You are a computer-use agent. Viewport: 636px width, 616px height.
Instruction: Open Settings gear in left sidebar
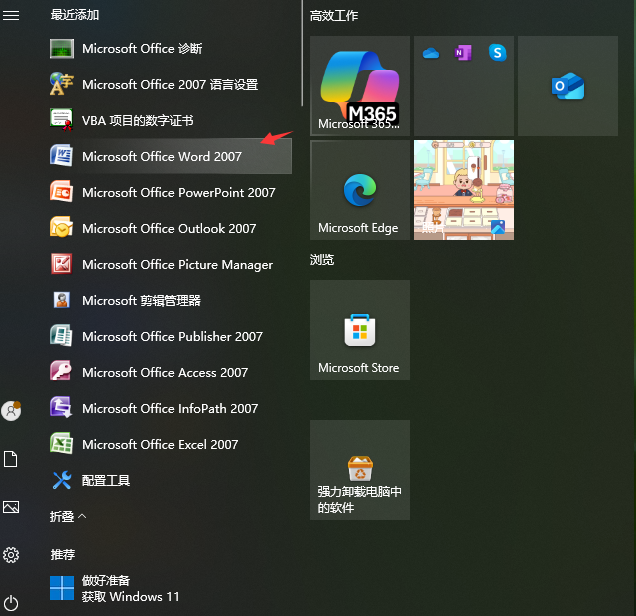(12, 555)
